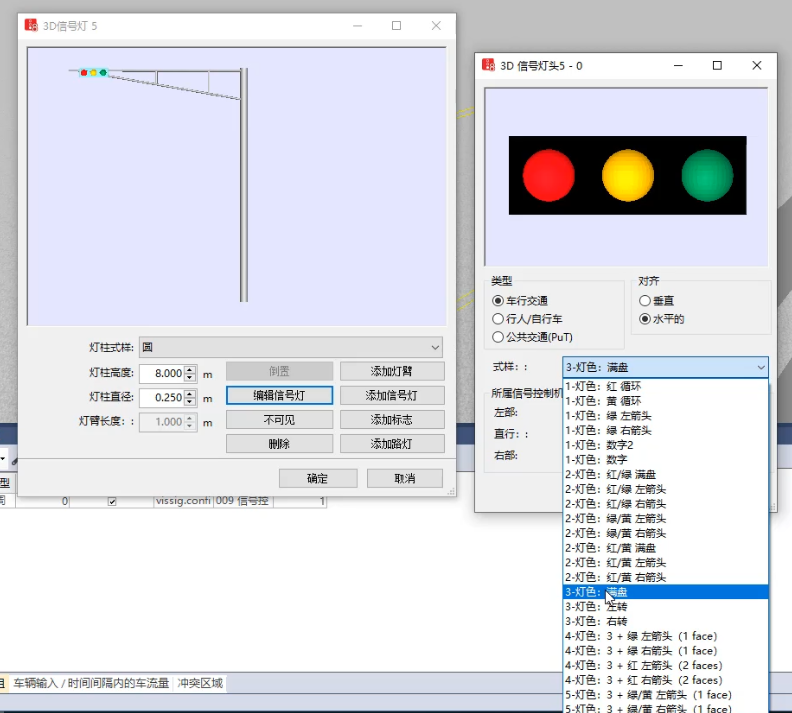This screenshot has height=713, width=792.
Task: Select '3-灯色: 右转' option
Action: tap(665, 621)
